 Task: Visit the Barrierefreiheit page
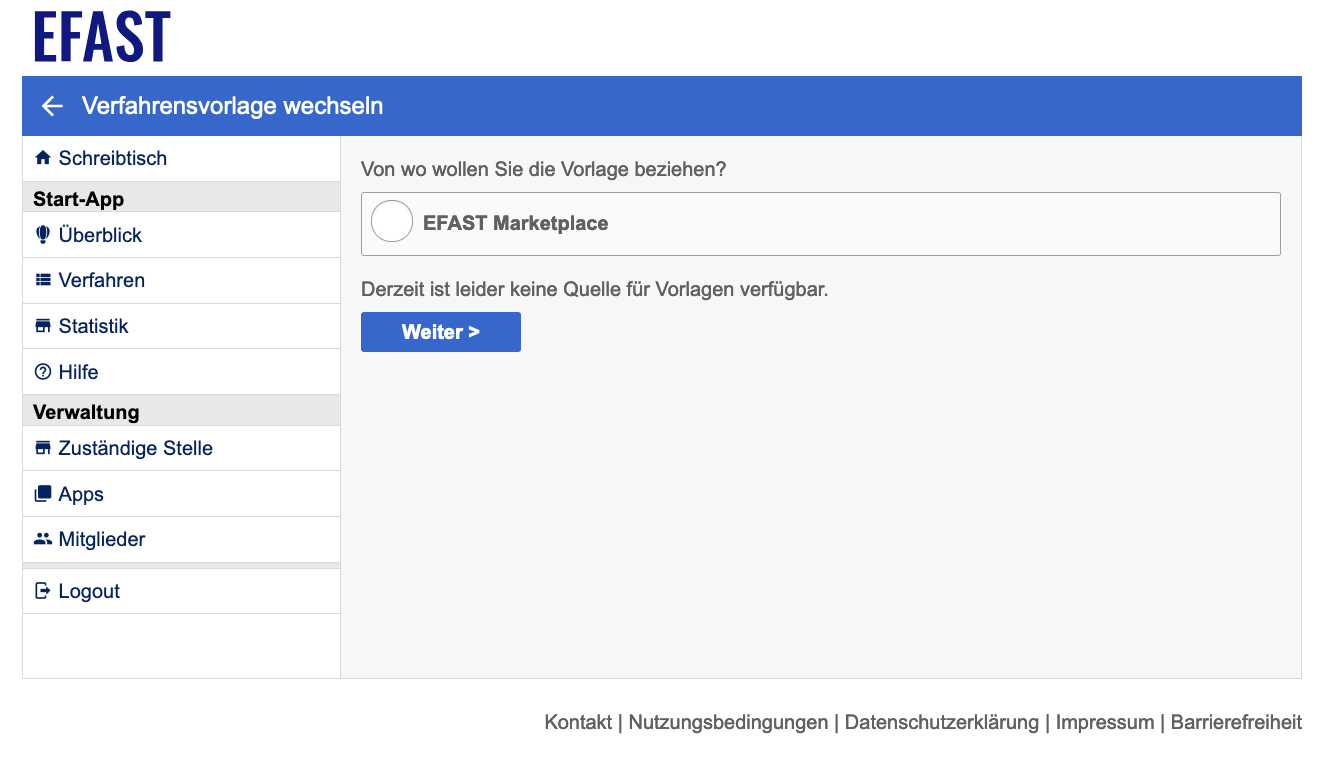(x=1235, y=721)
